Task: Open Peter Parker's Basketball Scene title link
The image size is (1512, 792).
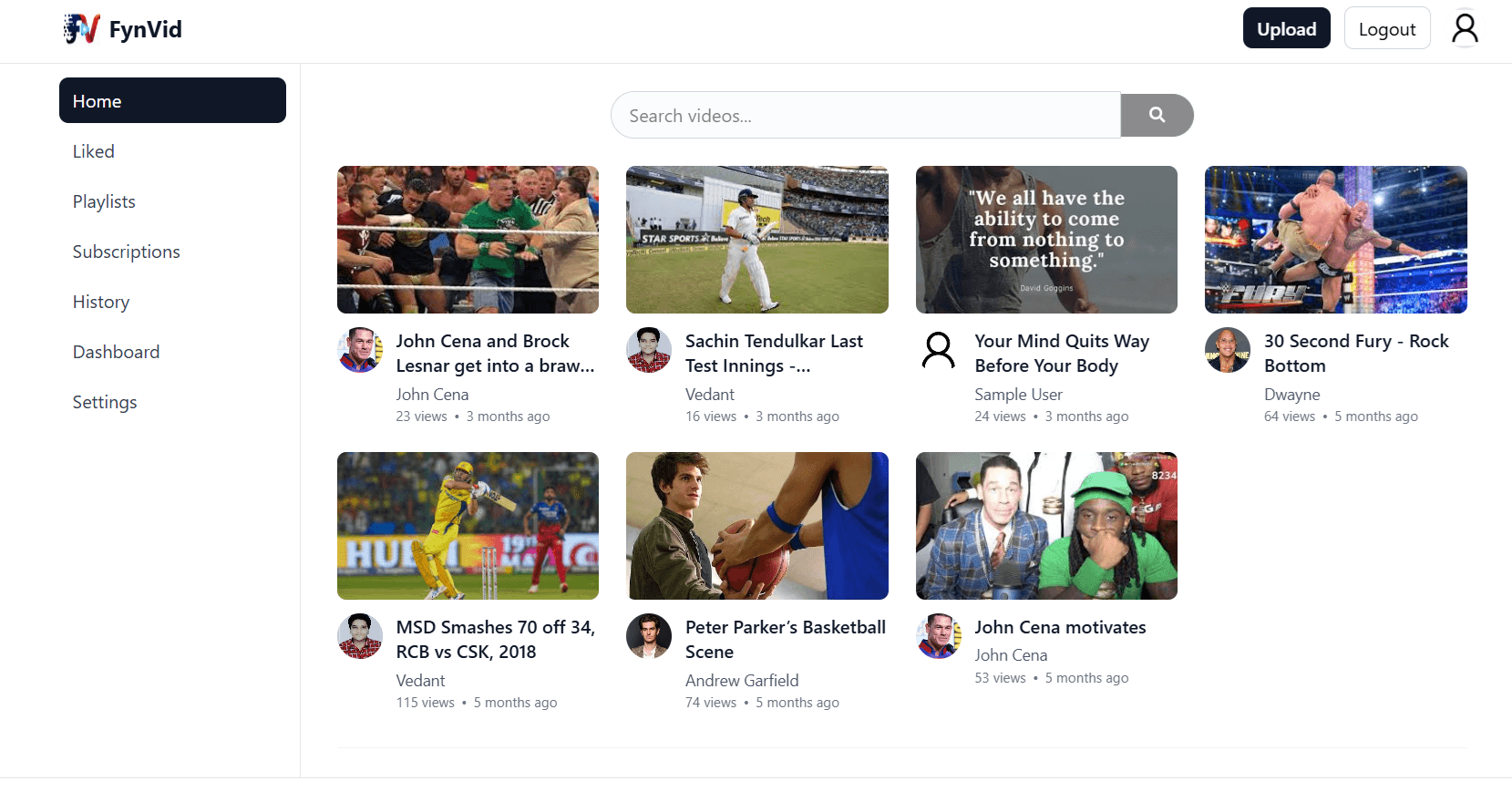Action: 786,639
